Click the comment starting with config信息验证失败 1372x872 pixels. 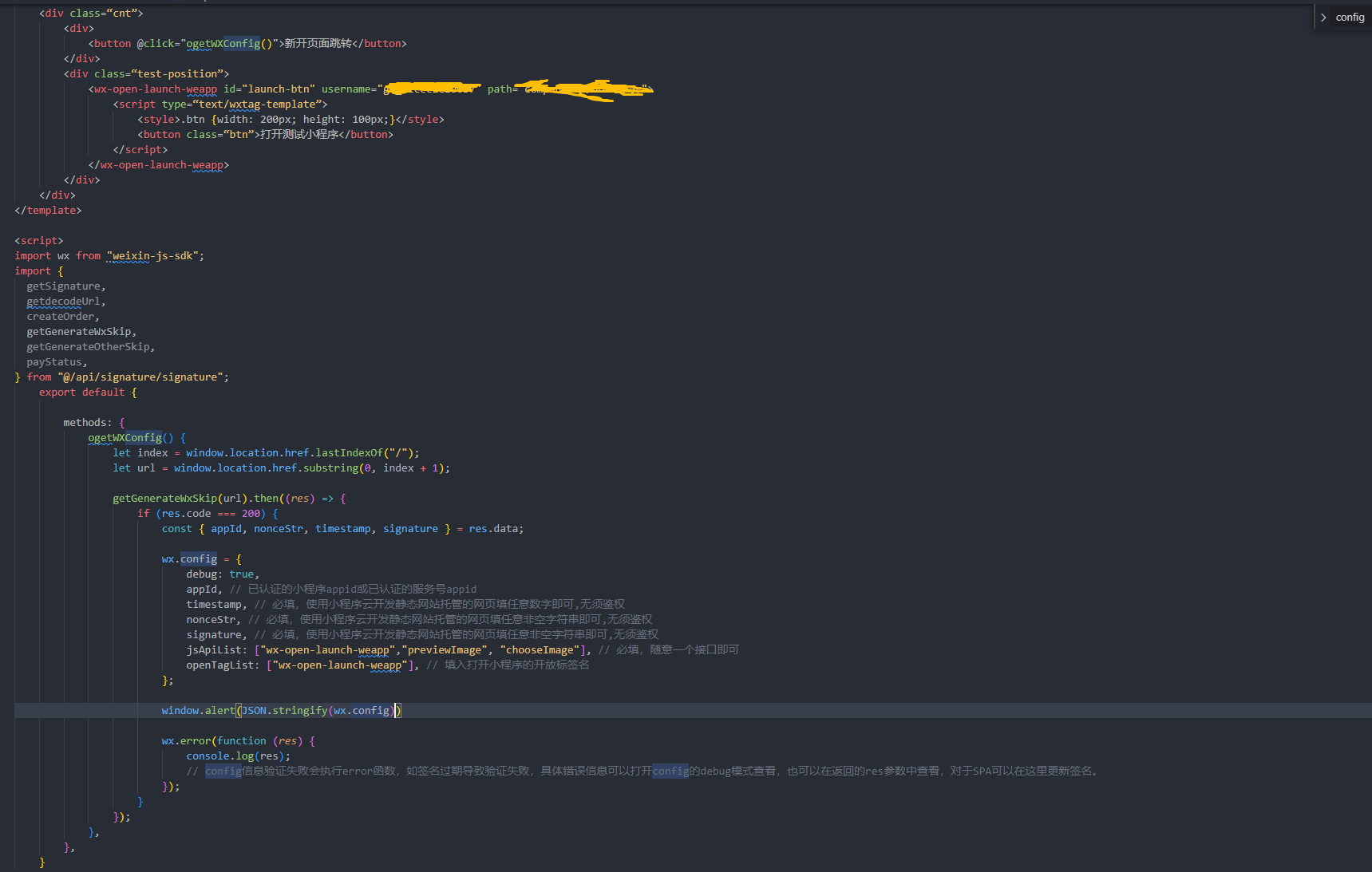click(643, 771)
